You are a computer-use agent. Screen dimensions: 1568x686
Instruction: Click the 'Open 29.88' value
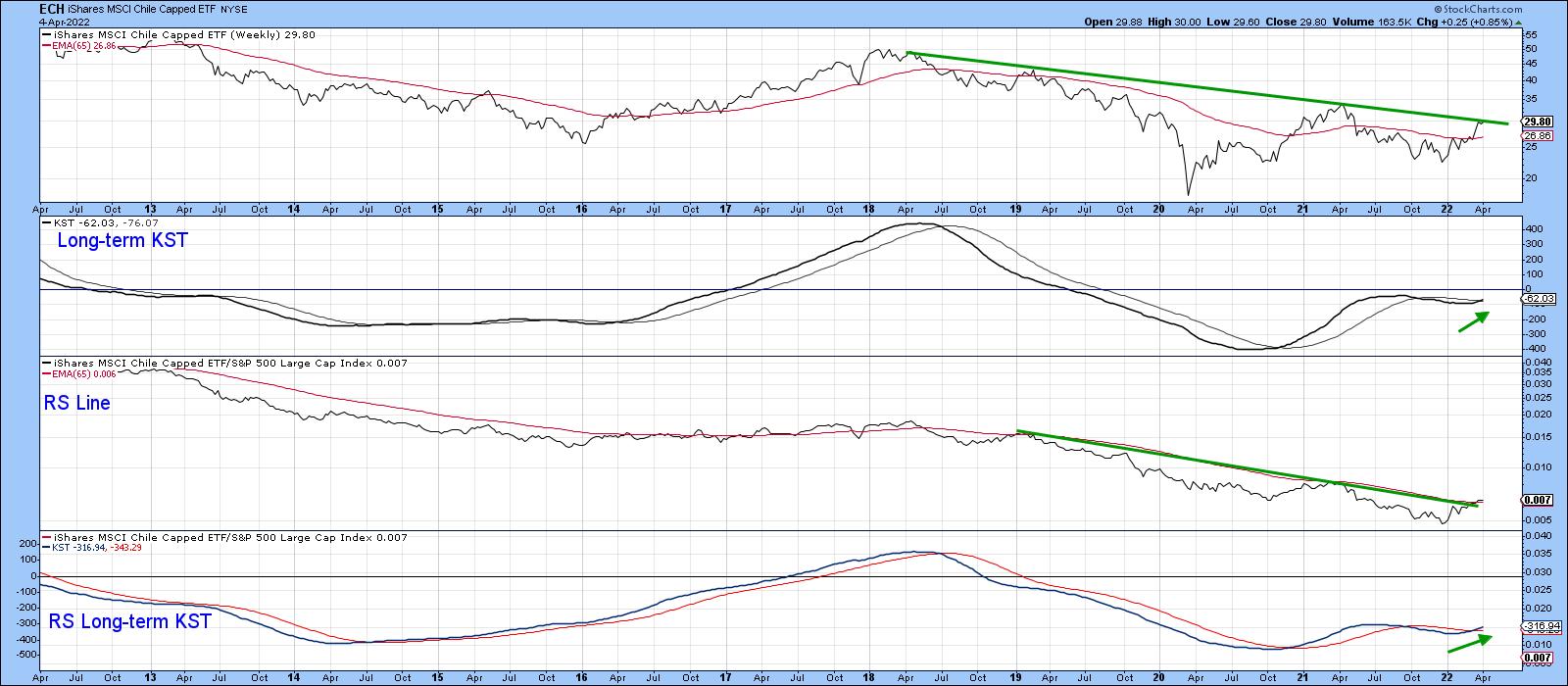1113,22
